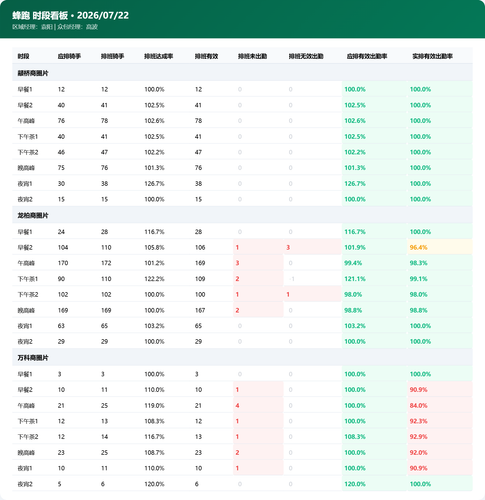This screenshot has width=485, height=500.
Task: Click the value 46 in the 下午茶2 row
Action: 61,152
